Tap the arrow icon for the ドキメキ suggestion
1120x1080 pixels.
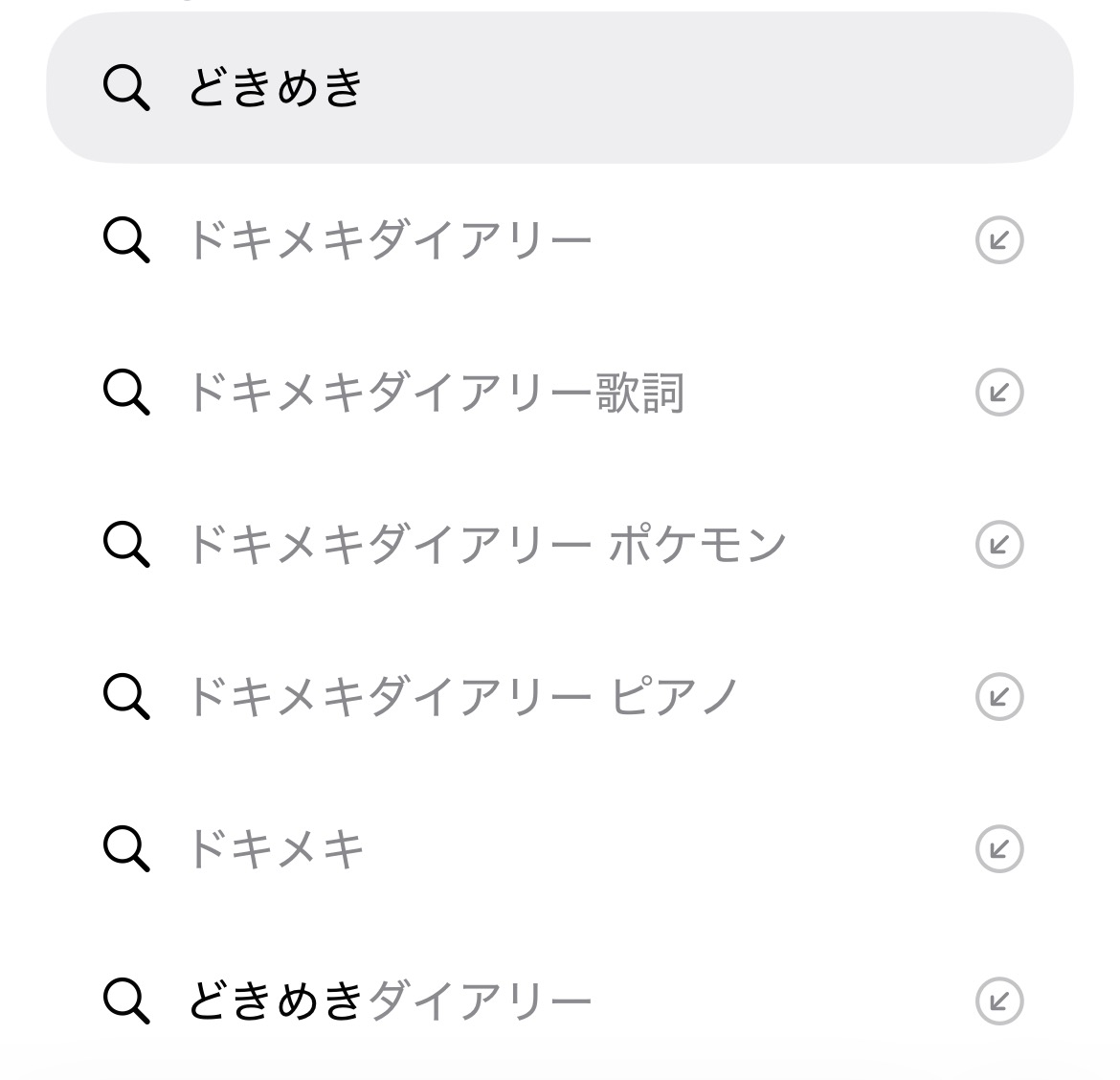click(x=998, y=848)
